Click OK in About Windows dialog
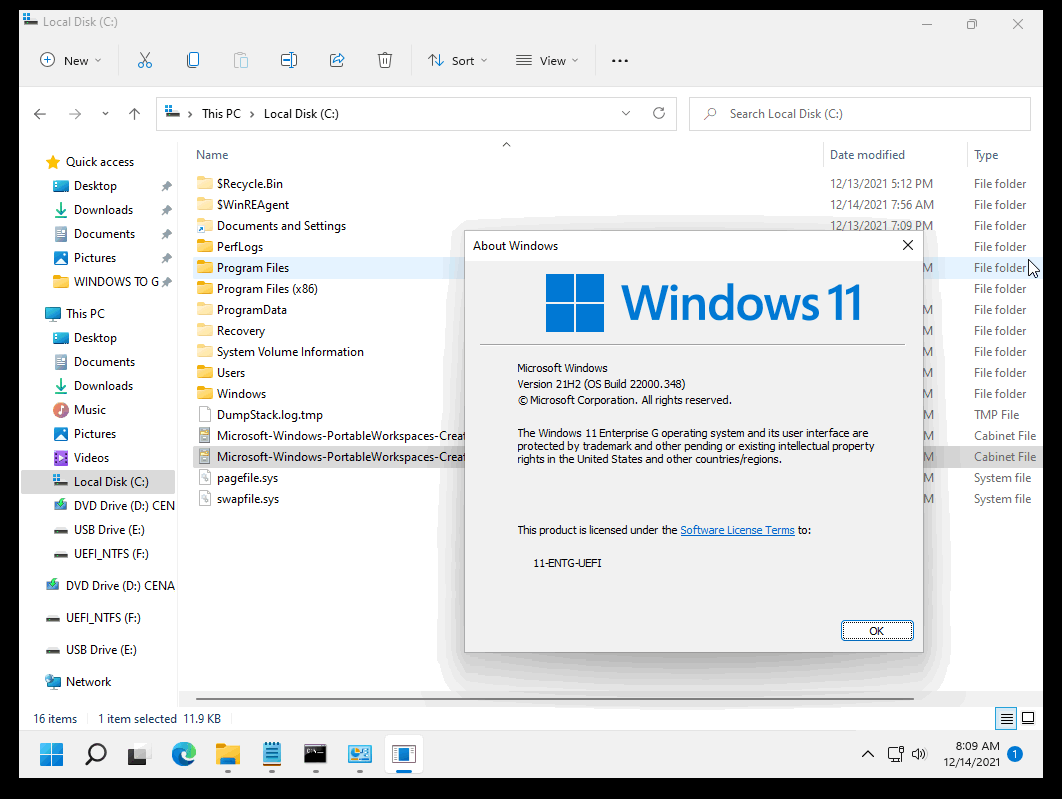This screenshot has width=1062, height=799. pos(877,630)
